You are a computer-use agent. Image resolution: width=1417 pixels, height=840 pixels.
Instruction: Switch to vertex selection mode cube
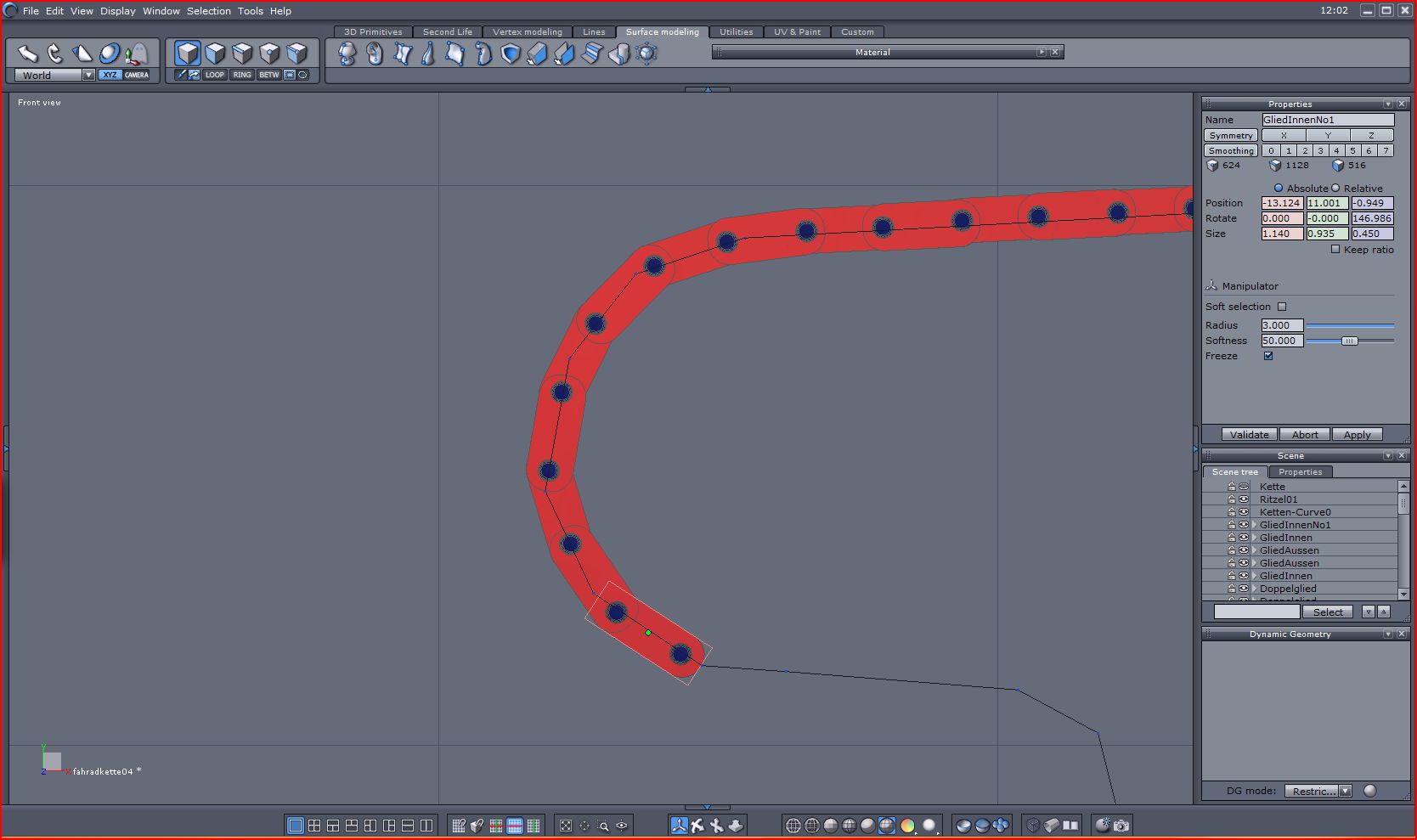[x=269, y=54]
